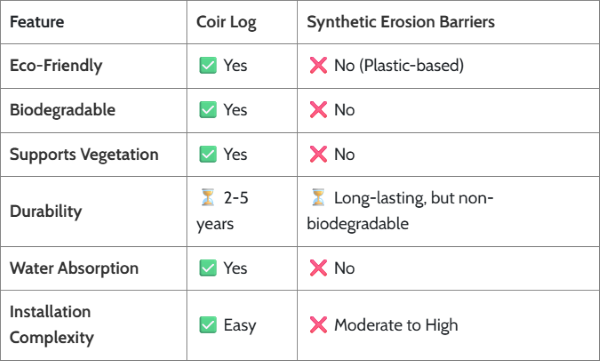Image resolution: width=600 pixels, height=361 pixels.
Task: Click the Eco-Friendly row label
Action: pos(56,65)
